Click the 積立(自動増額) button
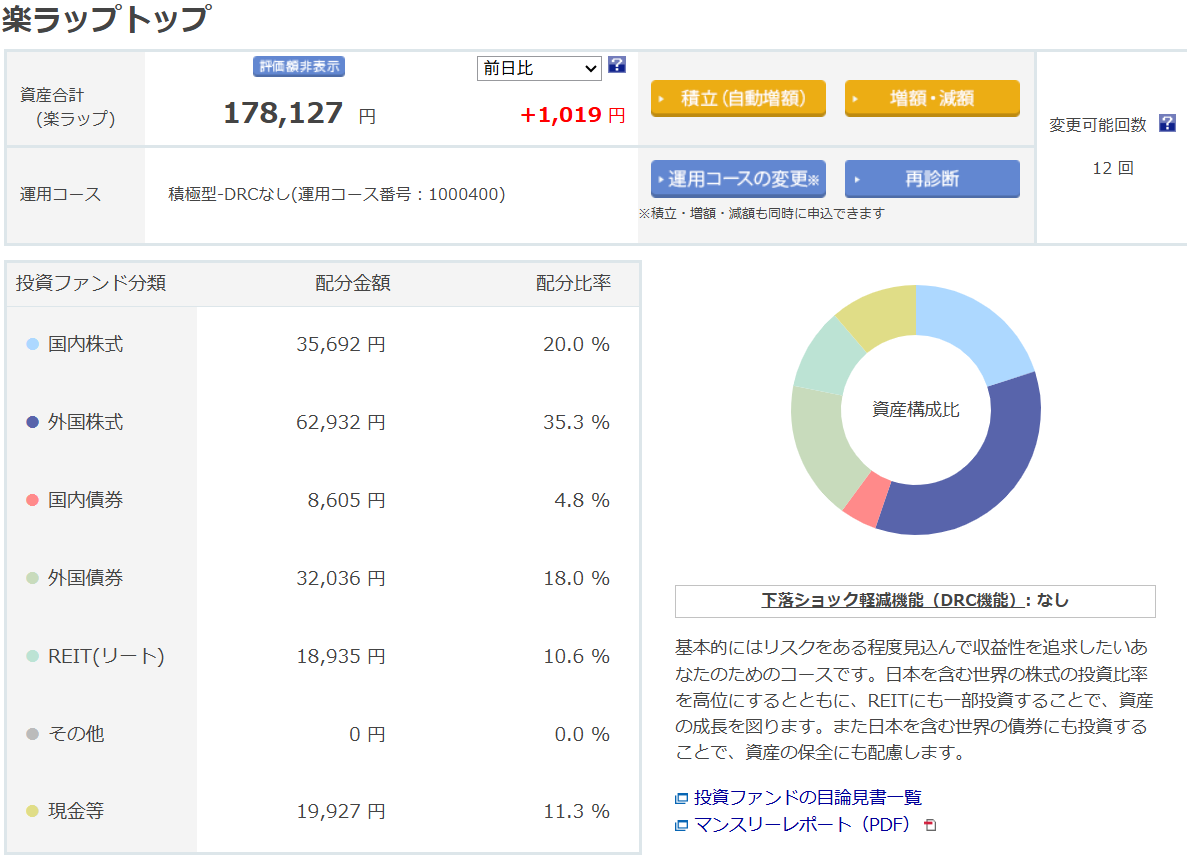 tap(738, 98)
